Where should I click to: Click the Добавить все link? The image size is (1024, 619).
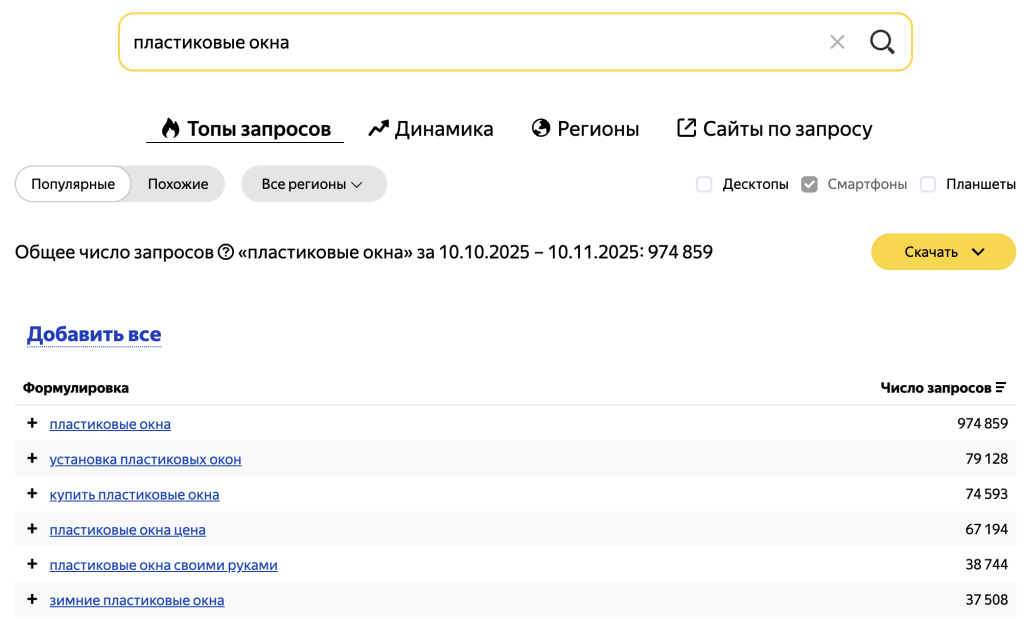[94, 334]
